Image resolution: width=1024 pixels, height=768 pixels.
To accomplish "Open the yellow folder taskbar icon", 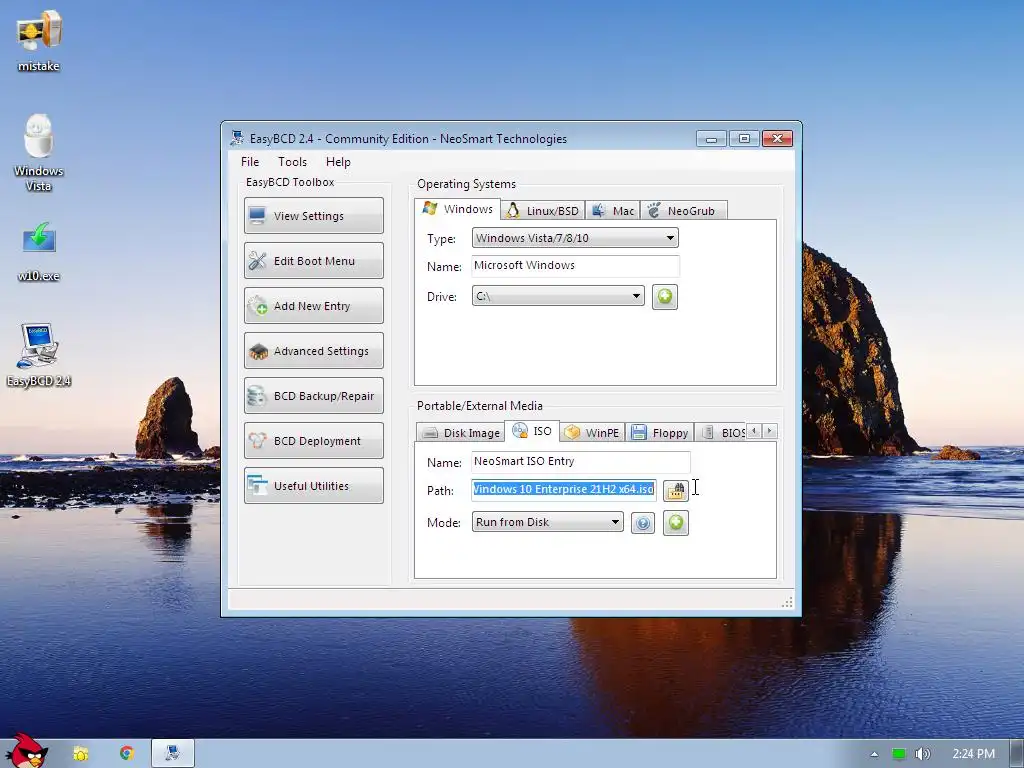I will (81, 754).
